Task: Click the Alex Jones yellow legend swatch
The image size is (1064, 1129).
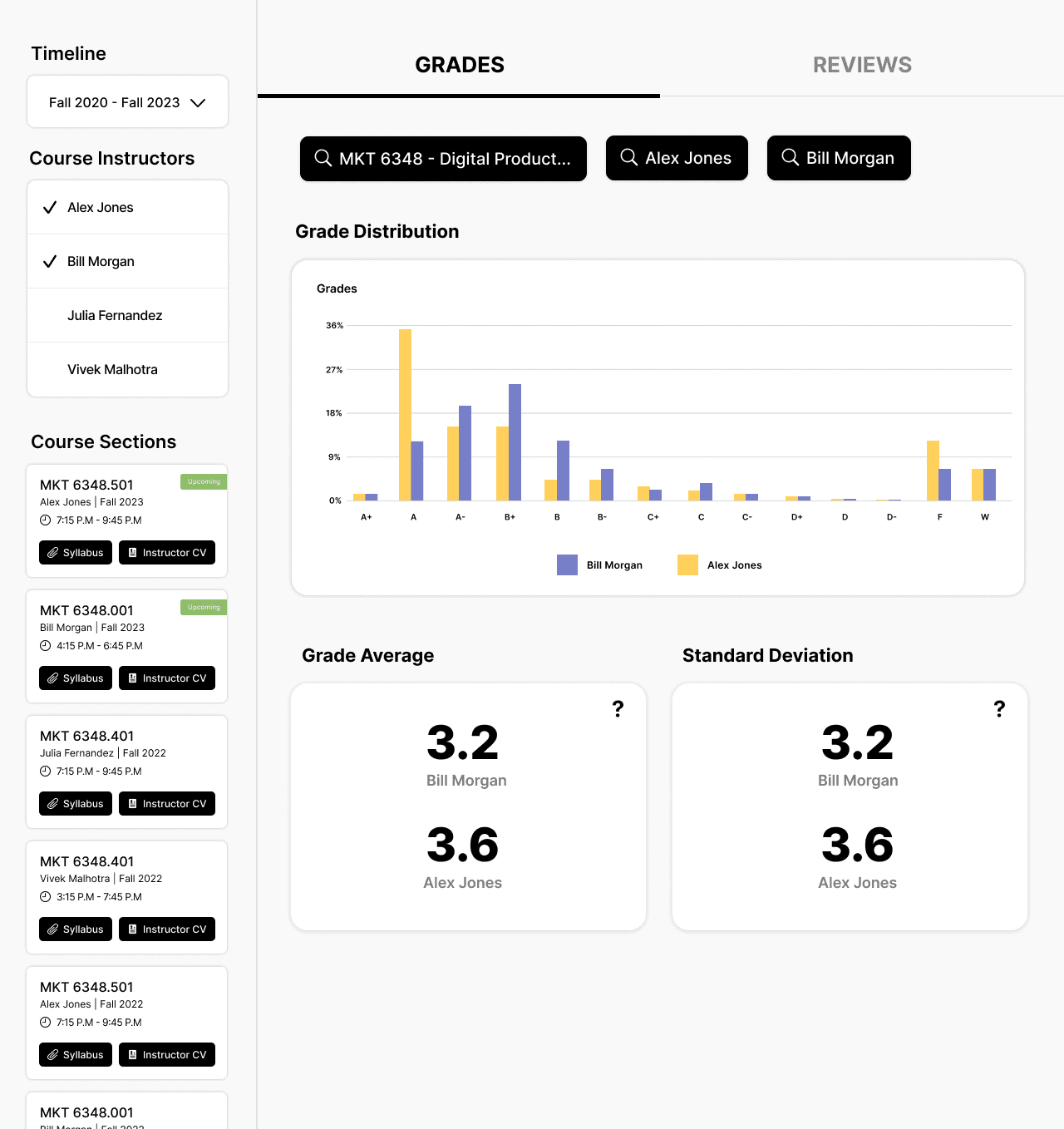Action: (687, 565)
